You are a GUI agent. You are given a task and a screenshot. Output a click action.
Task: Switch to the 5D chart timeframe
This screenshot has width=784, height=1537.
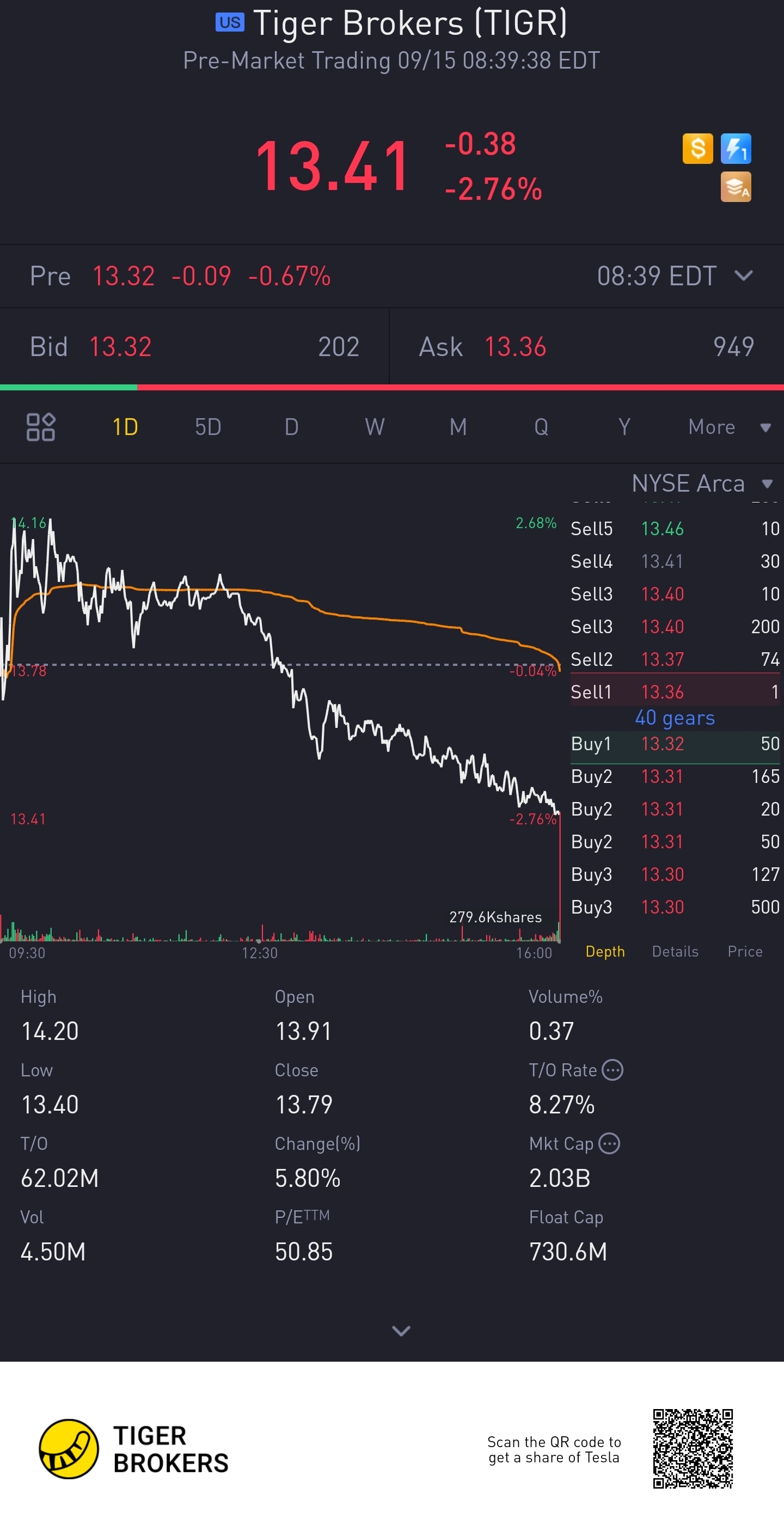coord(208,427)
